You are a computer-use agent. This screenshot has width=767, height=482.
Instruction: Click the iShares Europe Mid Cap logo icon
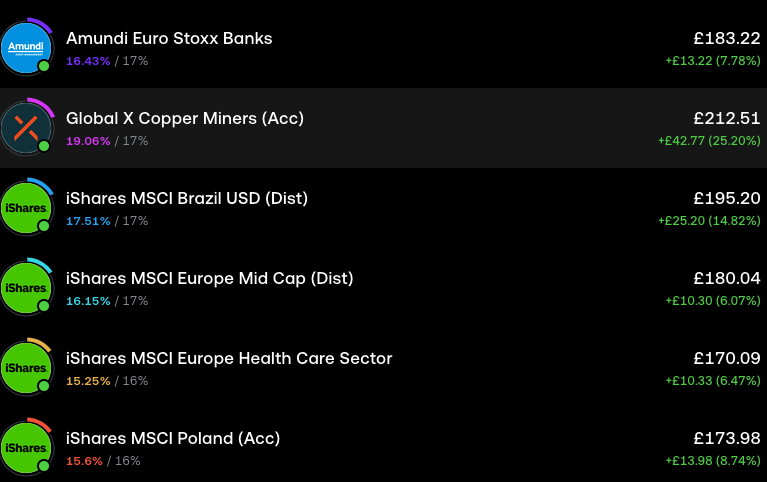click(27, 287)
